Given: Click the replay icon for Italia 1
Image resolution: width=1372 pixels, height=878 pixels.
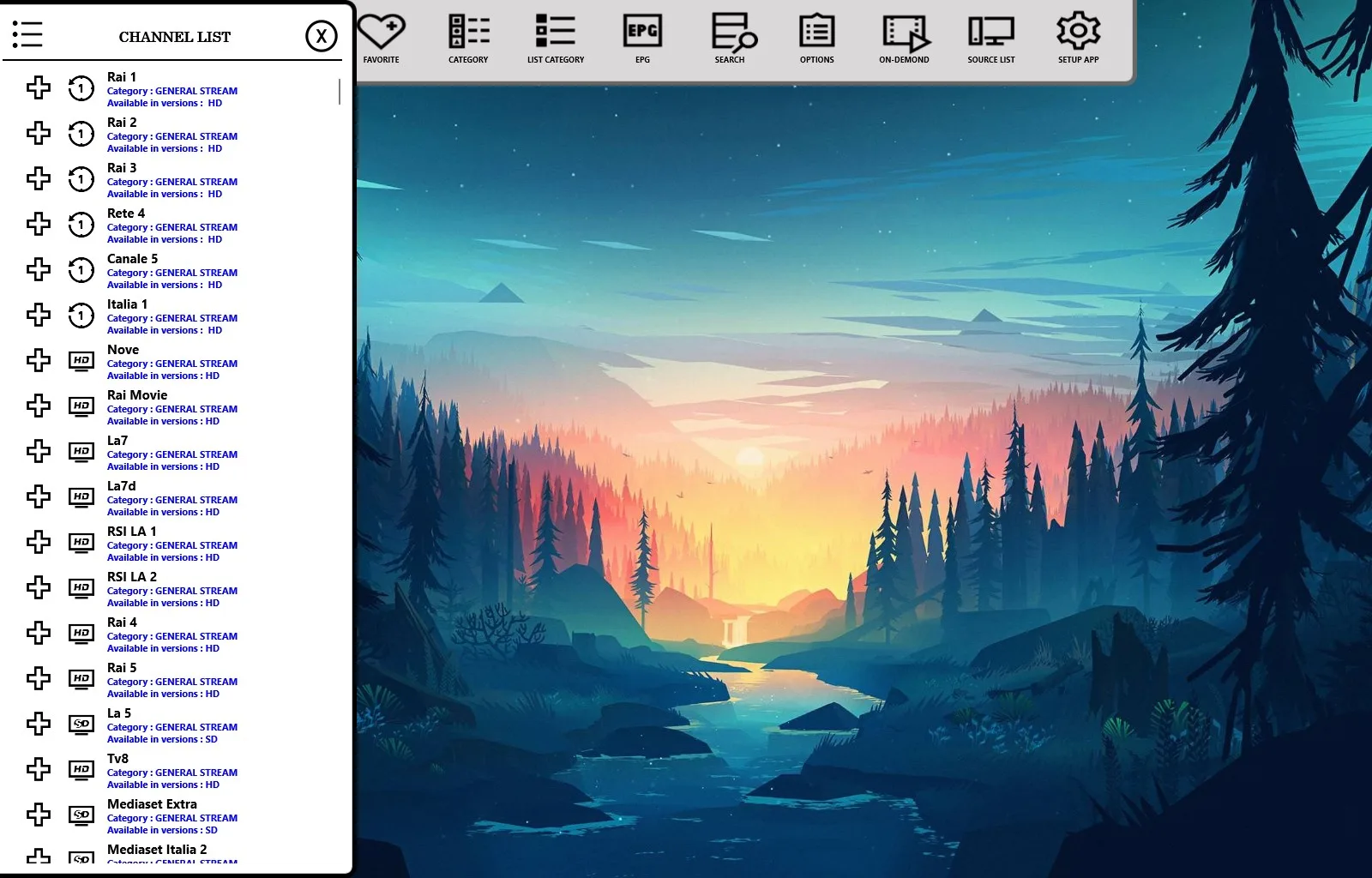Looking at the screenshot, I should coord(81,315).
